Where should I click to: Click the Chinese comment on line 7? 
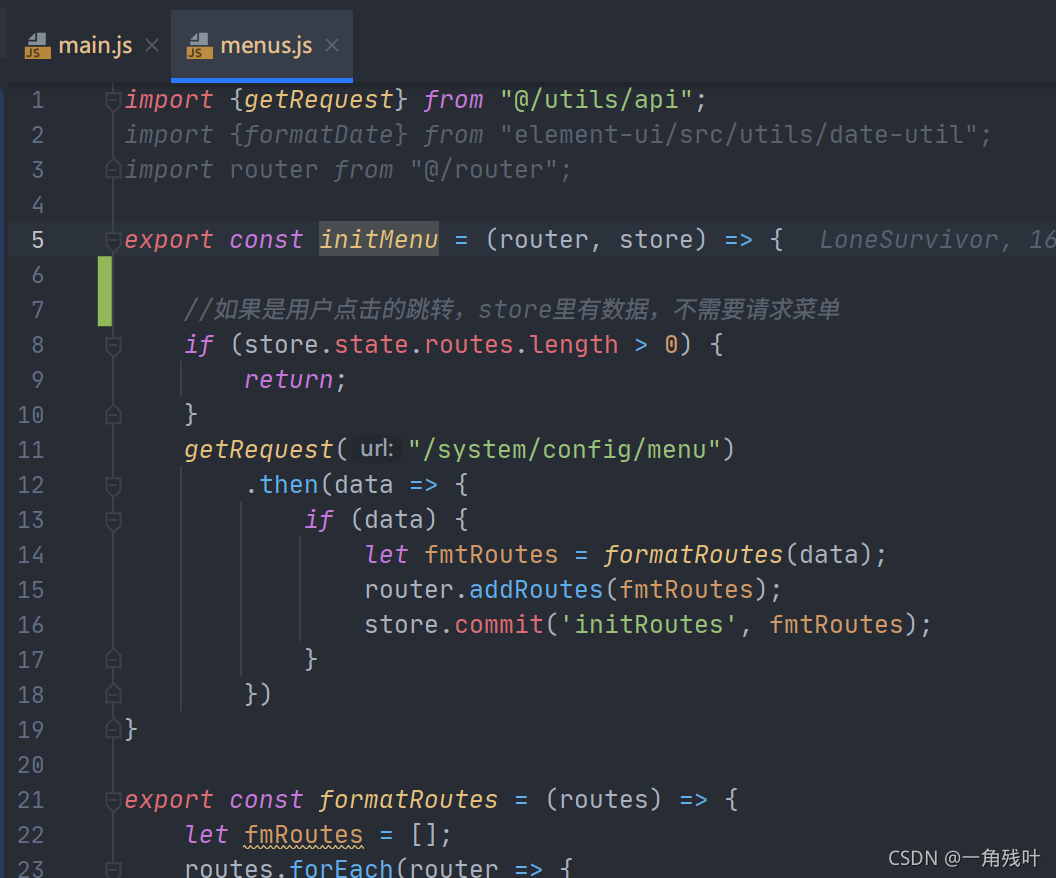512,310
